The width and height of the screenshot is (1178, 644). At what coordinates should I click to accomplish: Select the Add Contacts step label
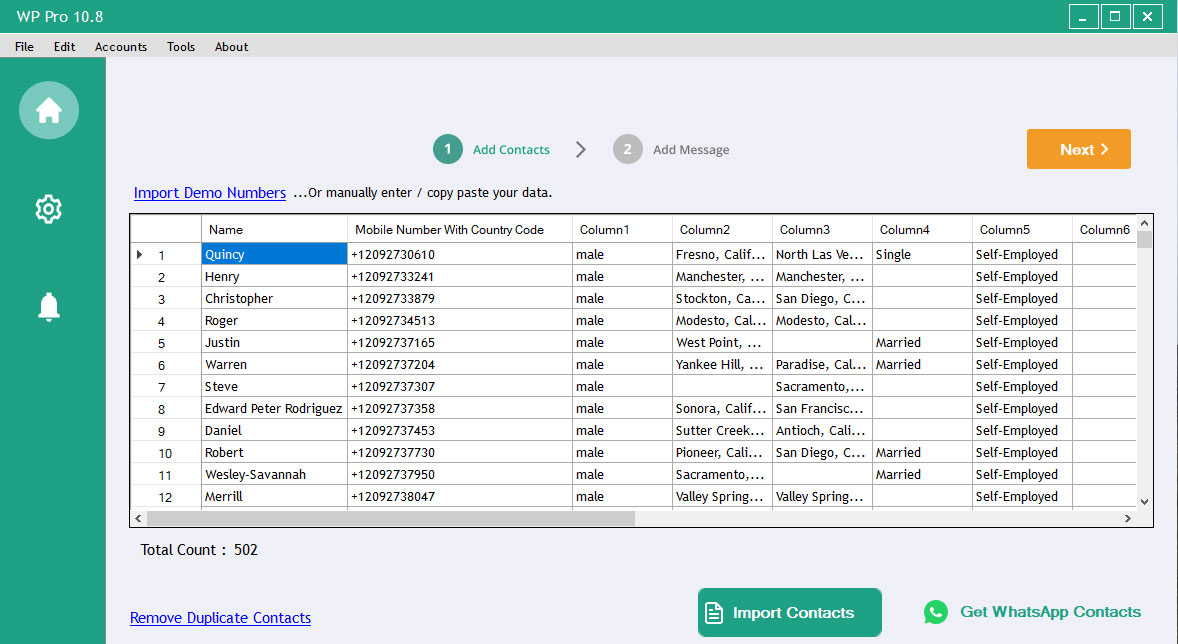[511, 150]
